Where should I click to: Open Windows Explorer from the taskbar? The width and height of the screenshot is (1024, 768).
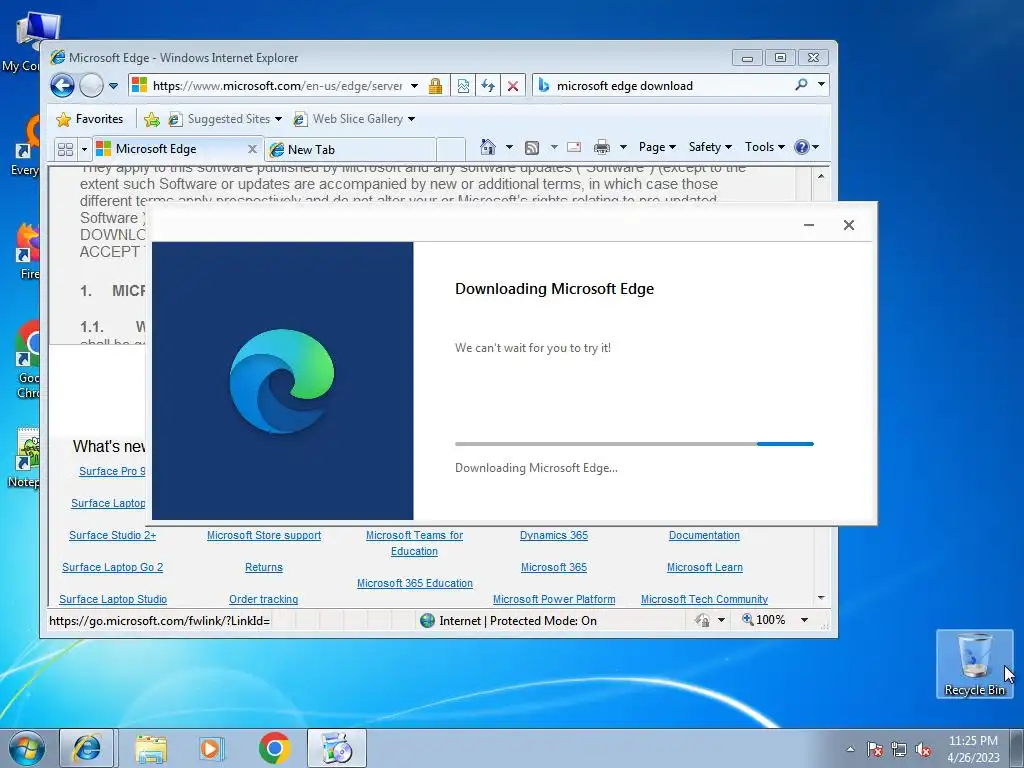(151, 749)
